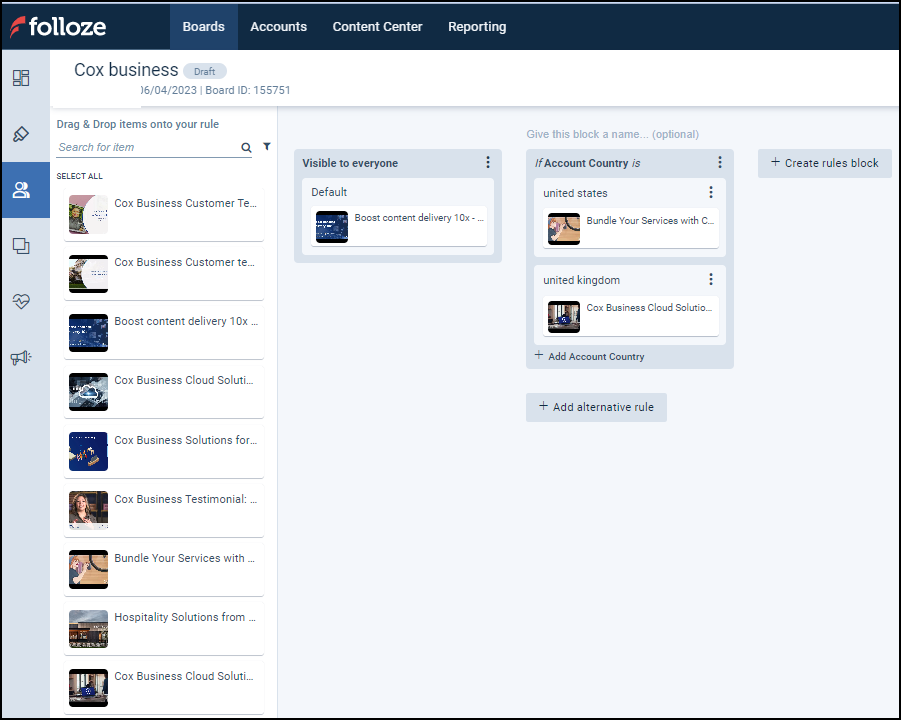901x720 pixels.
Task: Open the content pages icon in sidebar
Action: point(21,245)
